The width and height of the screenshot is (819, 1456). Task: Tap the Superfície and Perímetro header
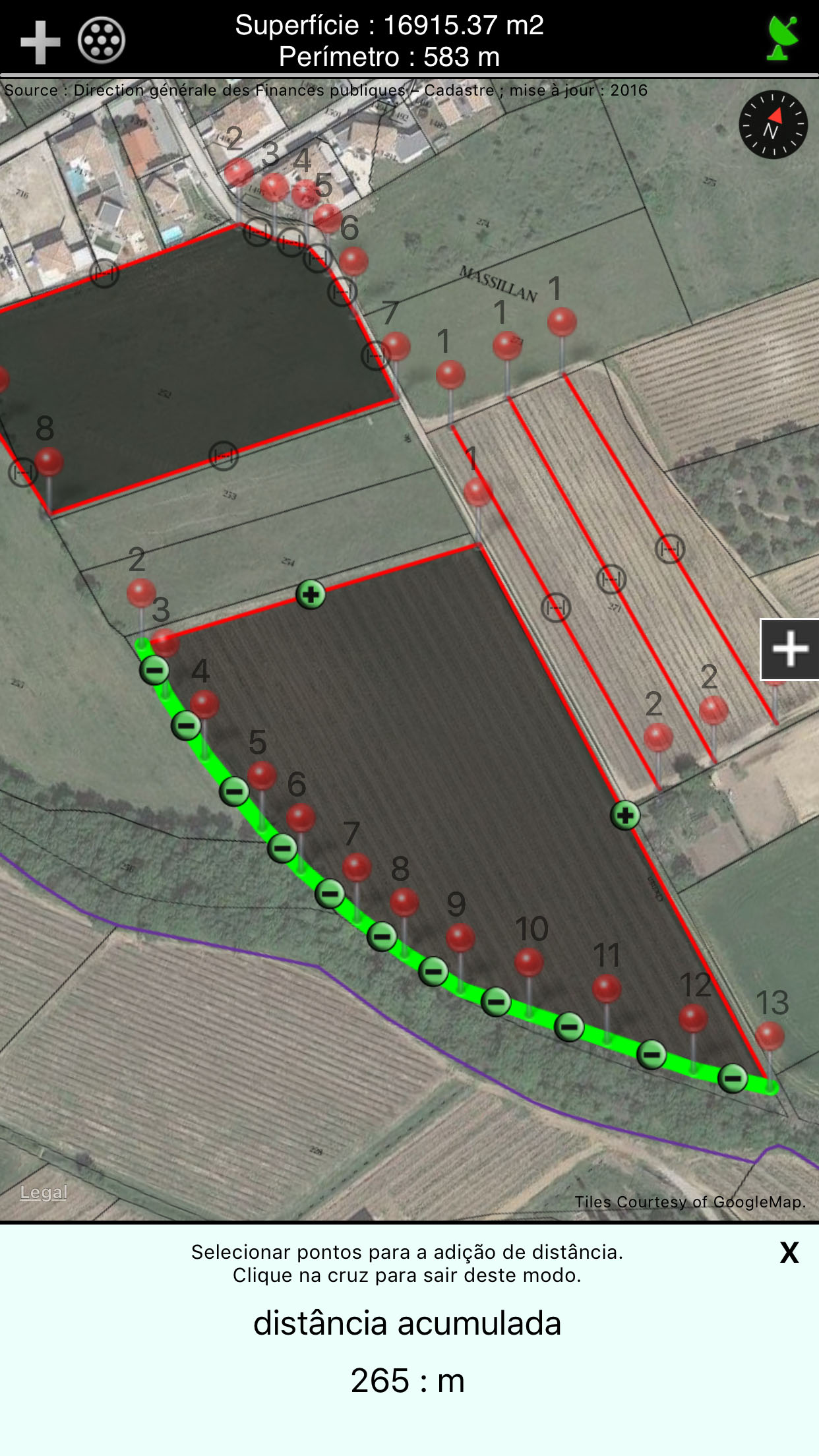pos(389,41)
